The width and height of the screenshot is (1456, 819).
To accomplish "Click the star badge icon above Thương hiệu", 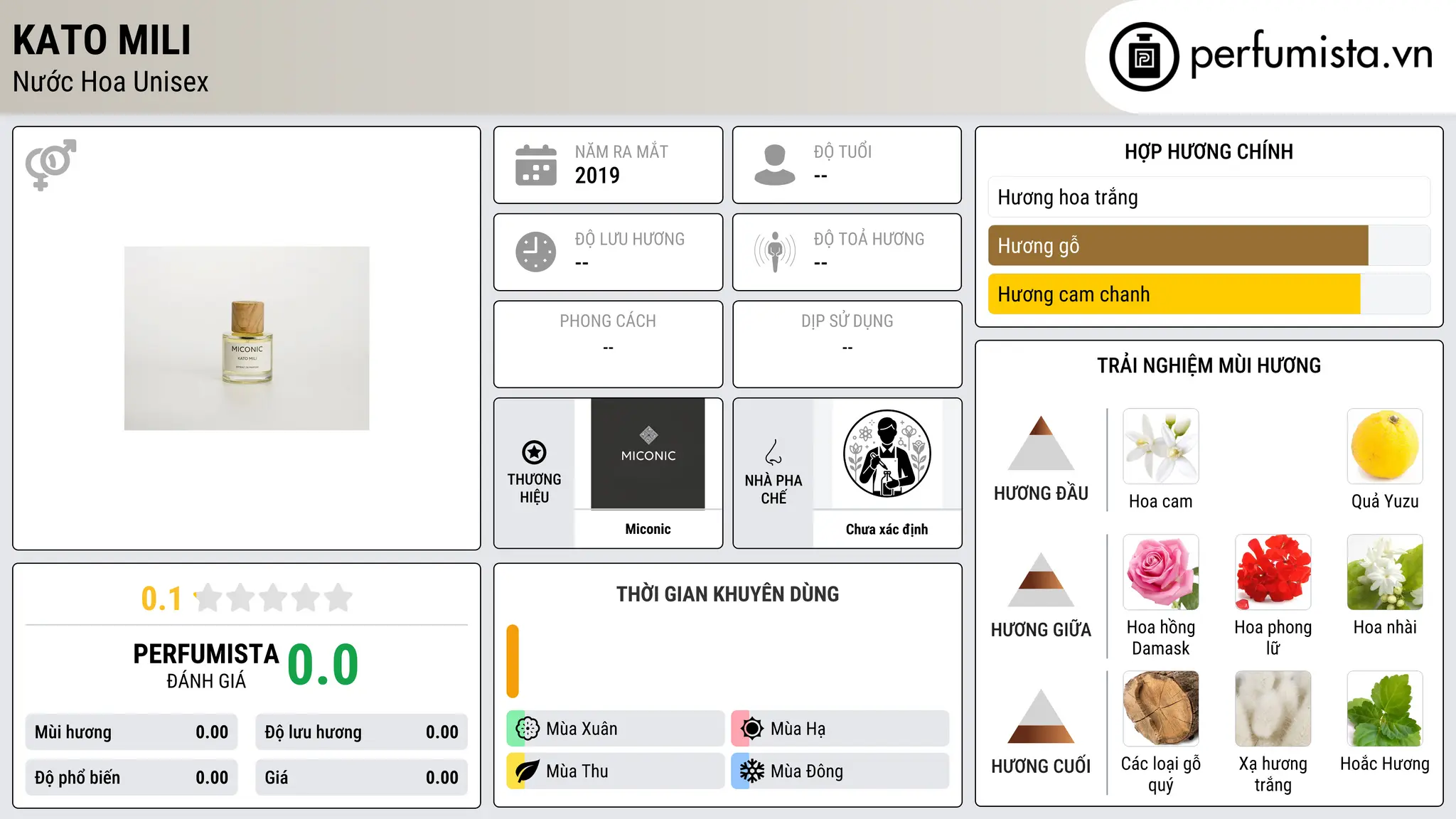I will coord(534,452).
